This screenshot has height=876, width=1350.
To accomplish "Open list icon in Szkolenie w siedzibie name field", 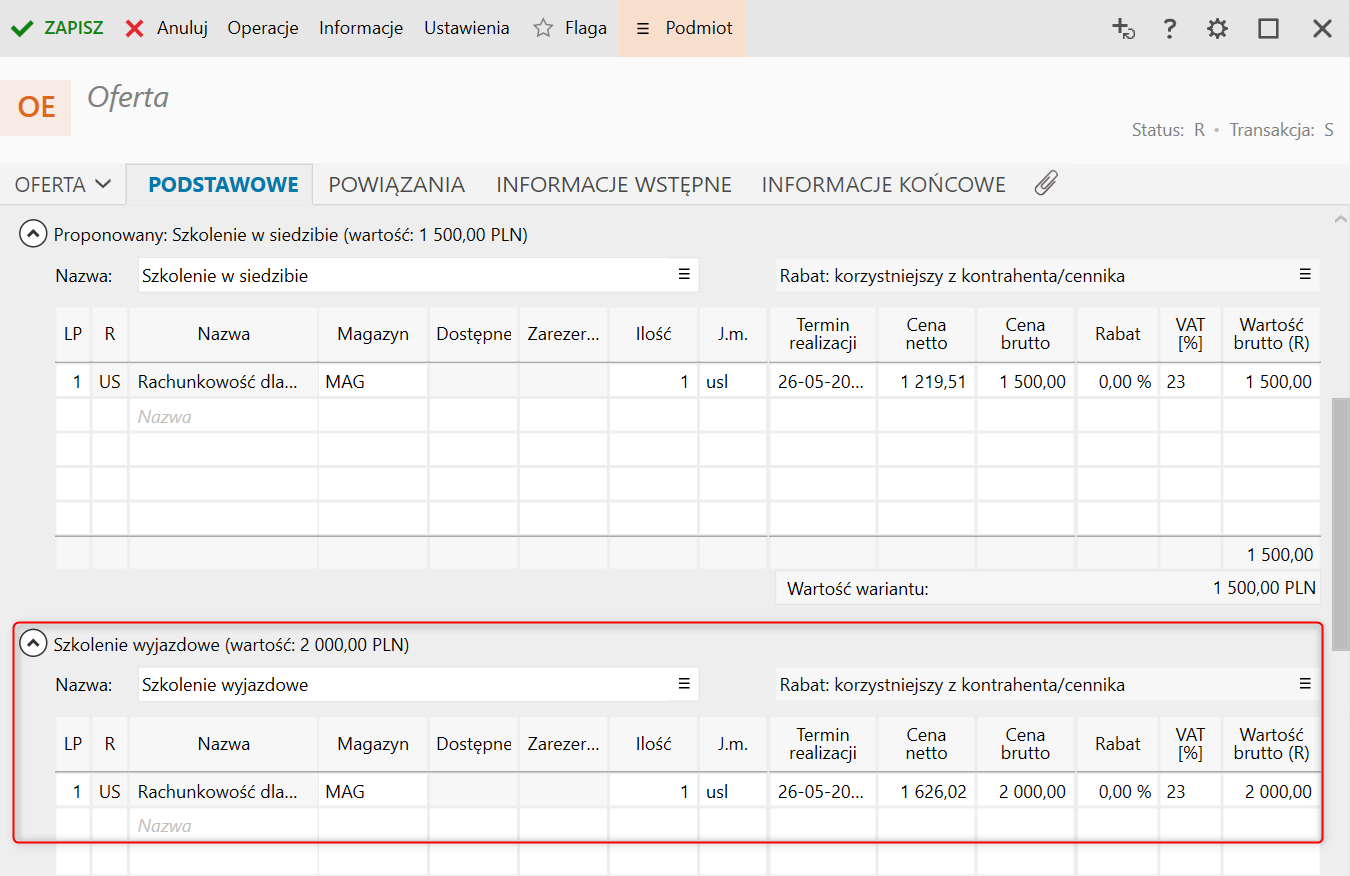I will (685, 274).
